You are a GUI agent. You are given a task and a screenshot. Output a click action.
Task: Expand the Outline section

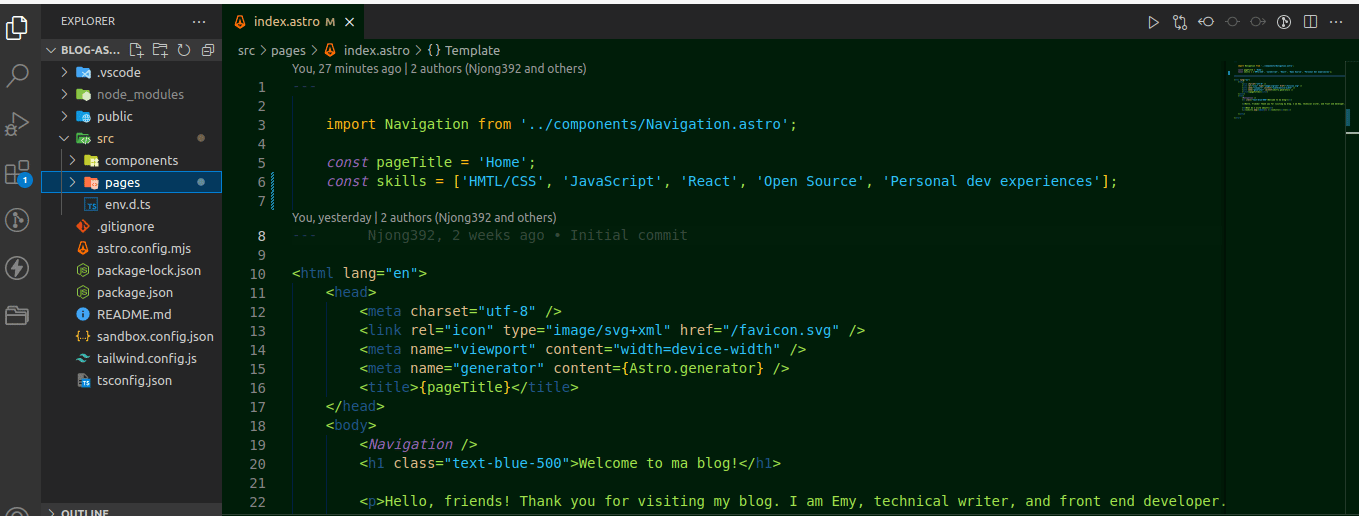click(85, 512)
